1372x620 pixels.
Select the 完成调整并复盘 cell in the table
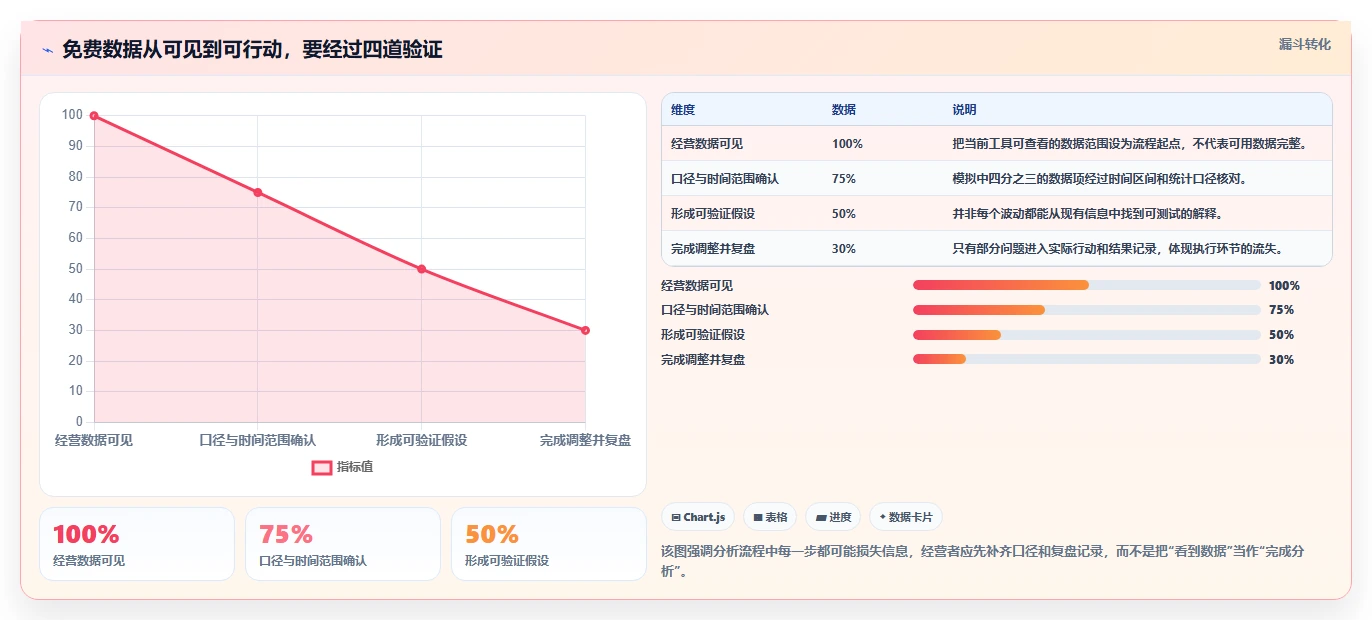point(713,249)
